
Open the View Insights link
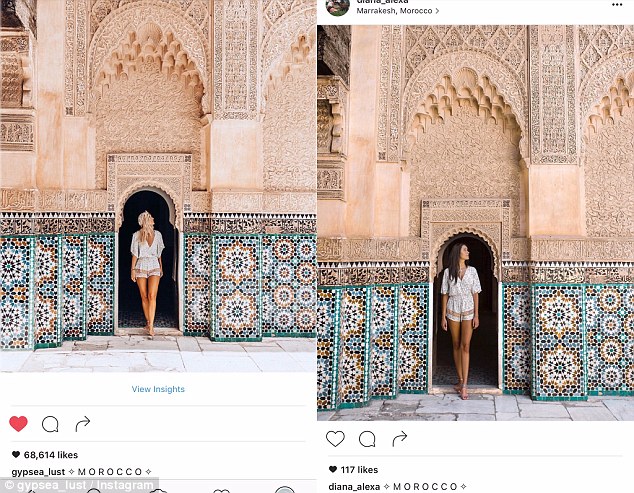[158, 389]
